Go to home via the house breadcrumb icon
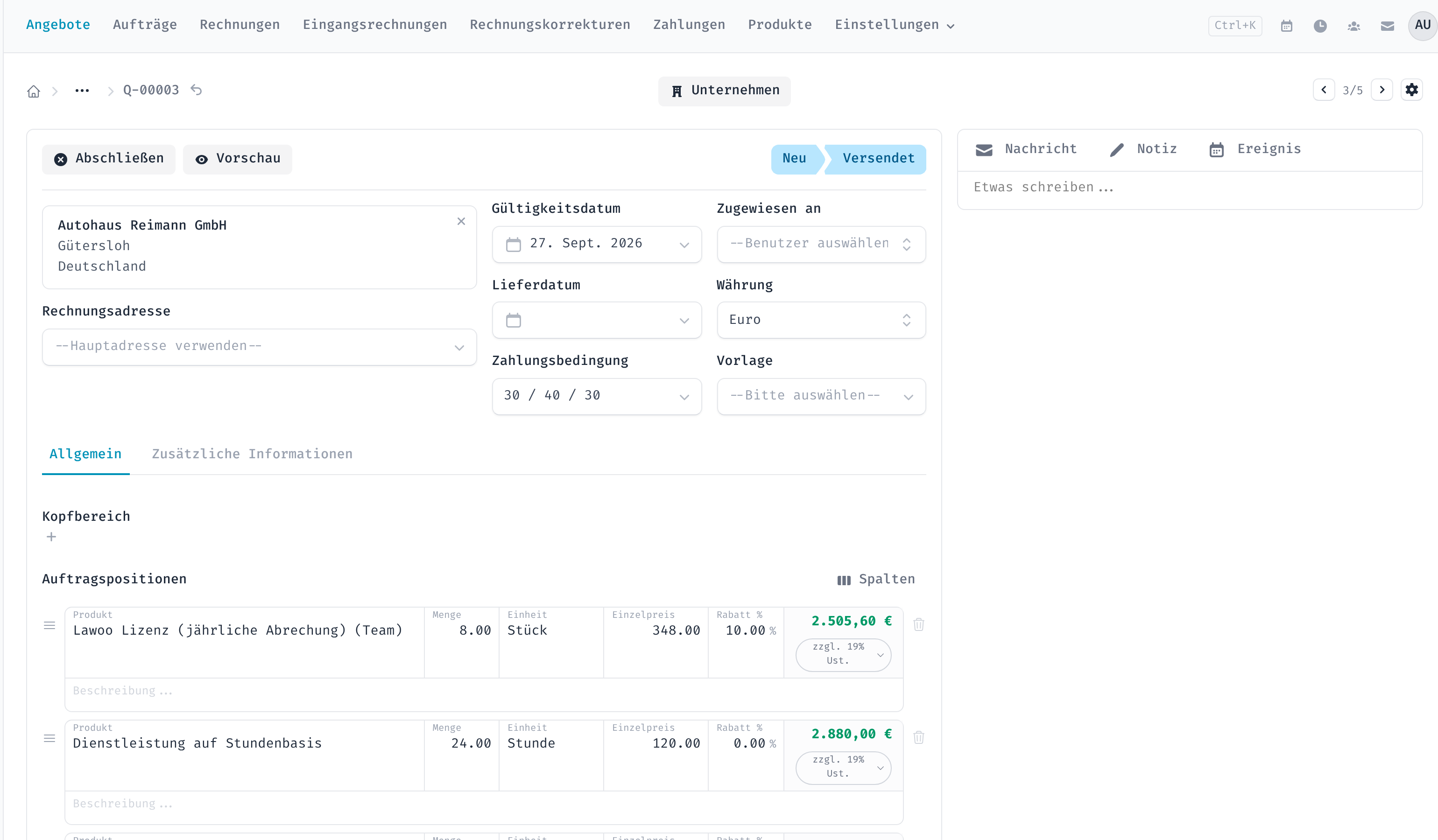The width and height of the screenshot is (1438, 840). tap(34, 91)
